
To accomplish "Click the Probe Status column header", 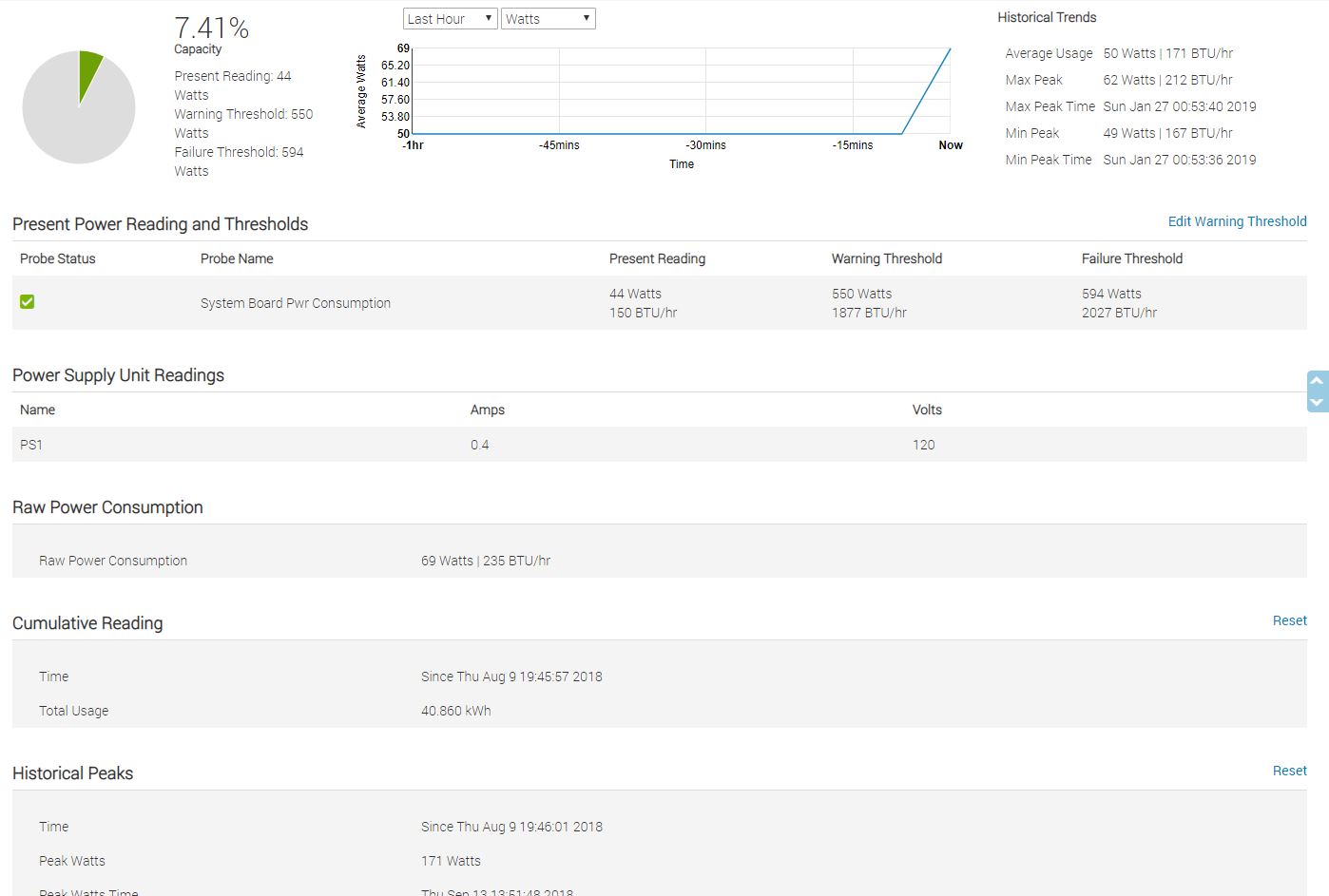I will click(x=58, y=258).
